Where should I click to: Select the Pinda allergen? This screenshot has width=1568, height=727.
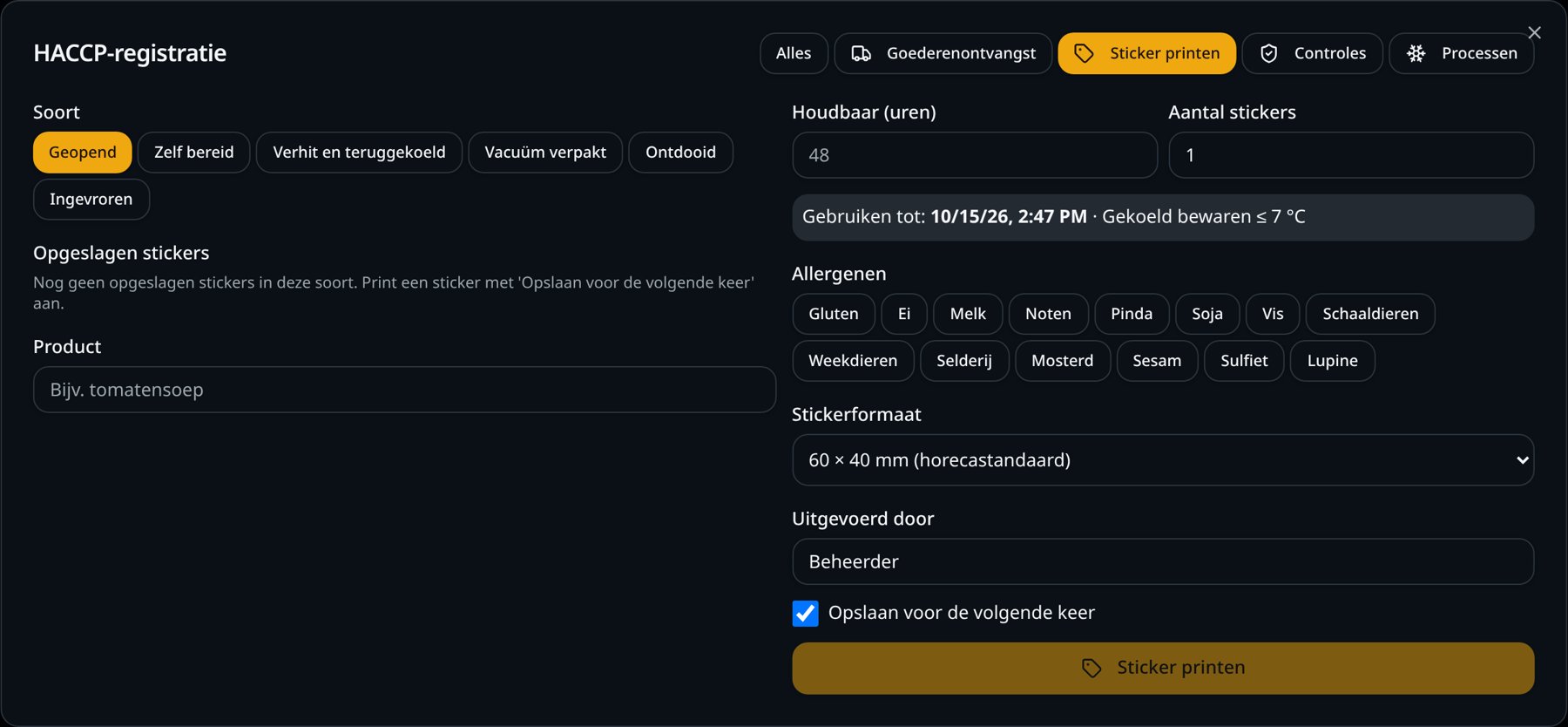(x=1132, y=314)
